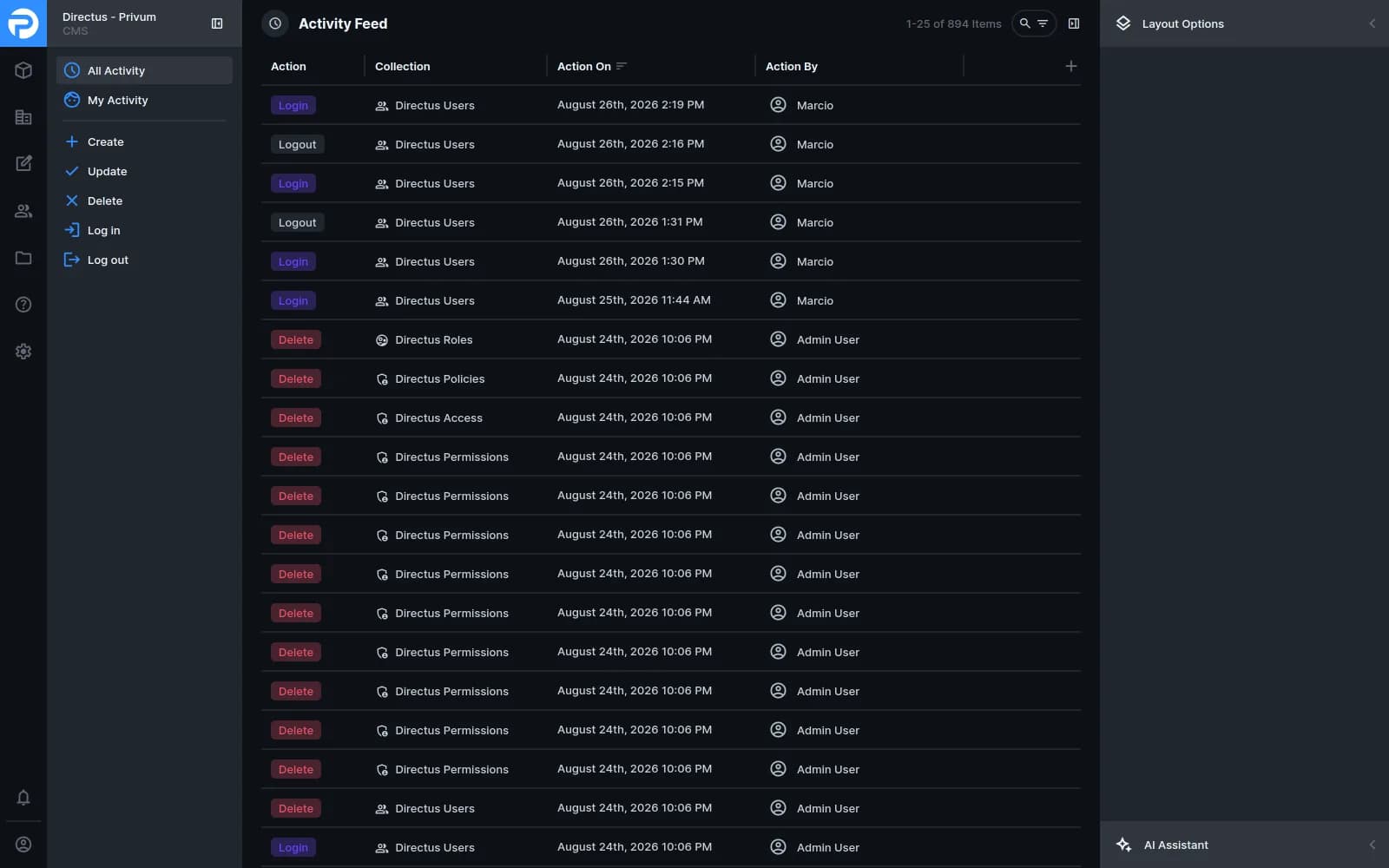Filter activity by Update
This screenshot has height=868, width=1389.
point(144,171)
